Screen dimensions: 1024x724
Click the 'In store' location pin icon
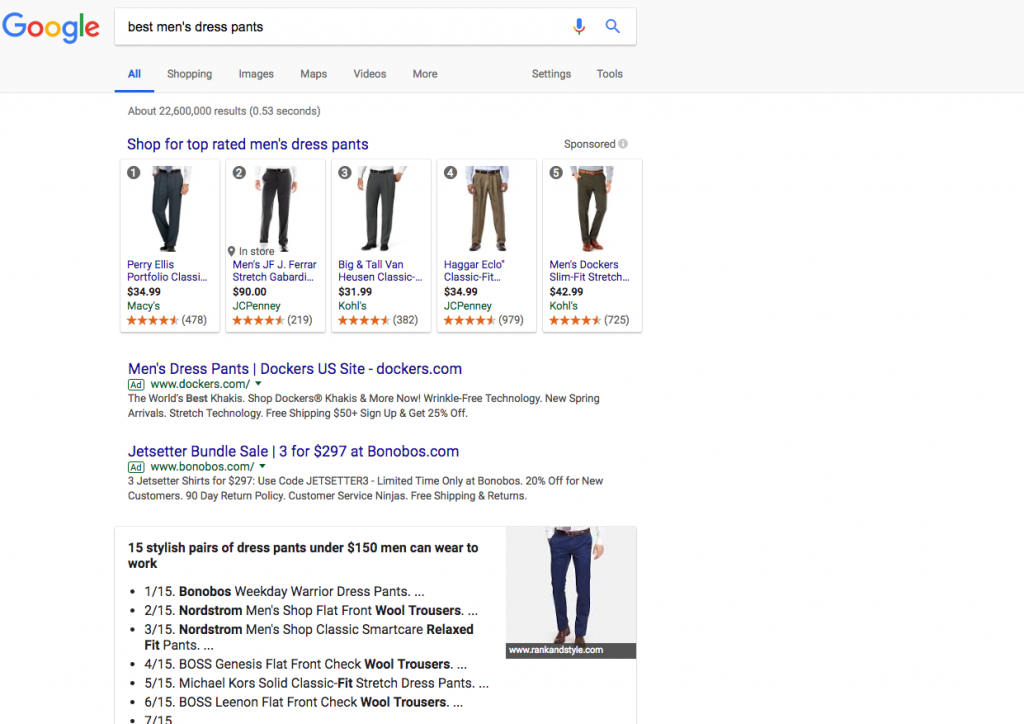[232, 252]
